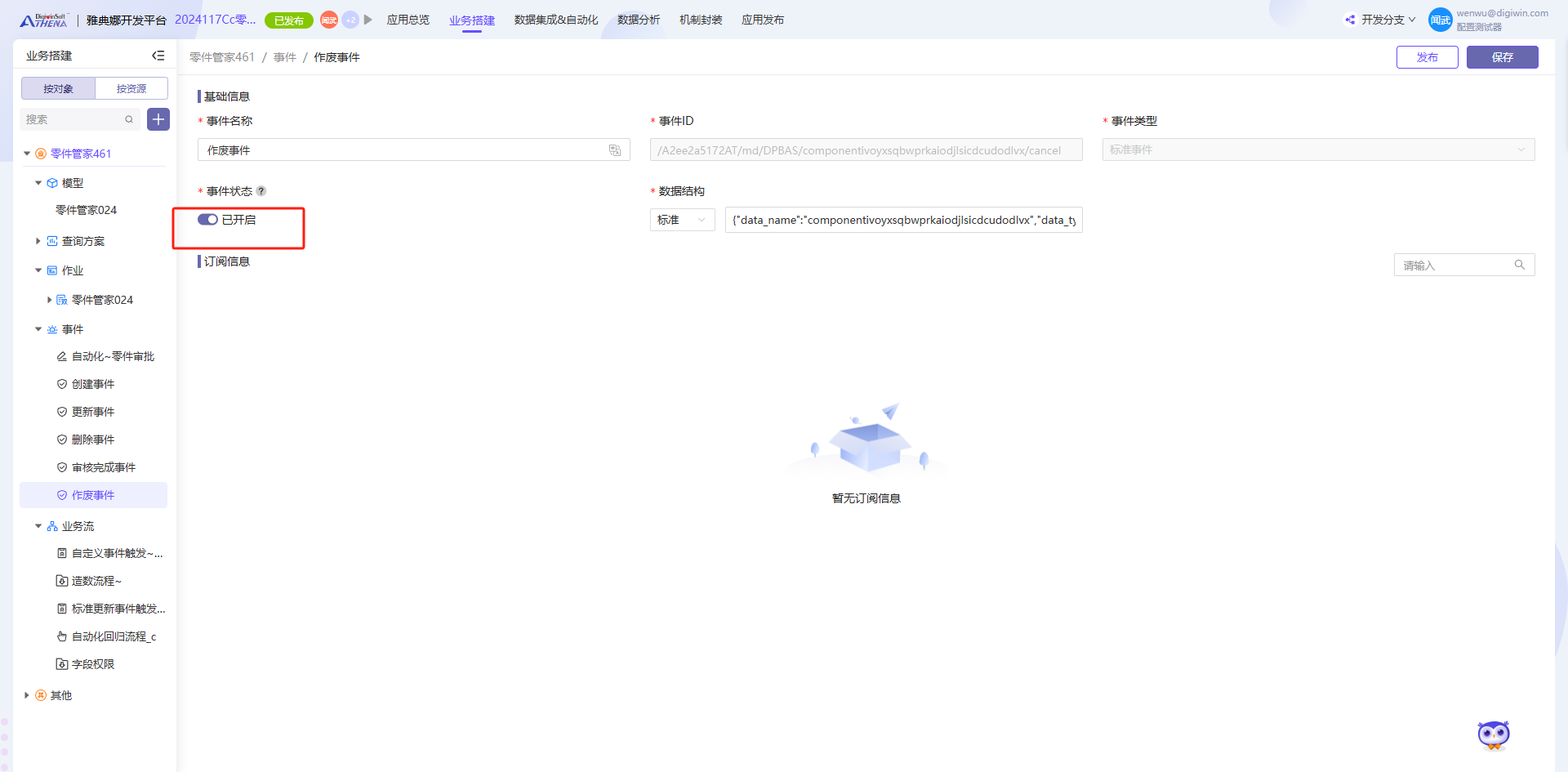
Task: Click the app name 2024117Cc零... link
Action: (x=215, y=20)
